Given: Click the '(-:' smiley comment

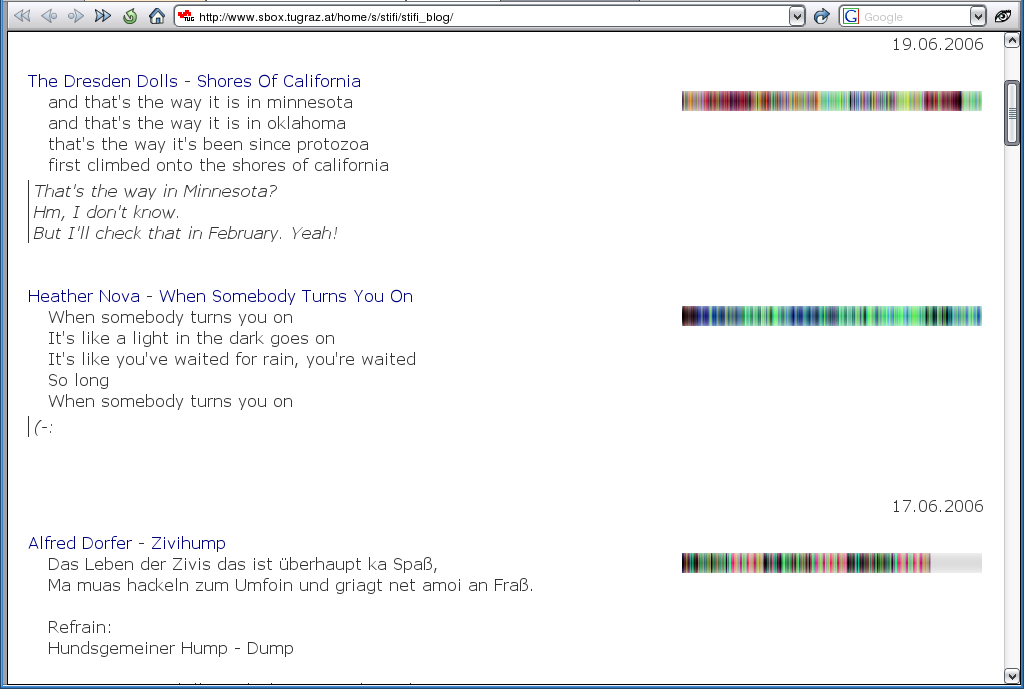Looking at the screenshot, I should point(43,428).
